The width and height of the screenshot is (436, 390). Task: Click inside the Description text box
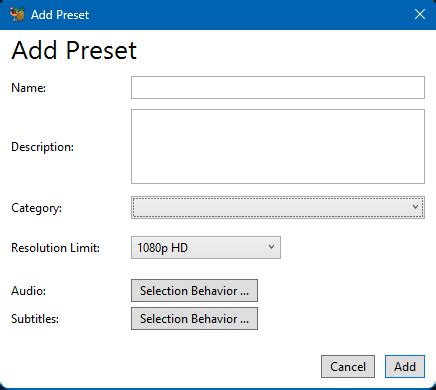click(x=278, y=146)
